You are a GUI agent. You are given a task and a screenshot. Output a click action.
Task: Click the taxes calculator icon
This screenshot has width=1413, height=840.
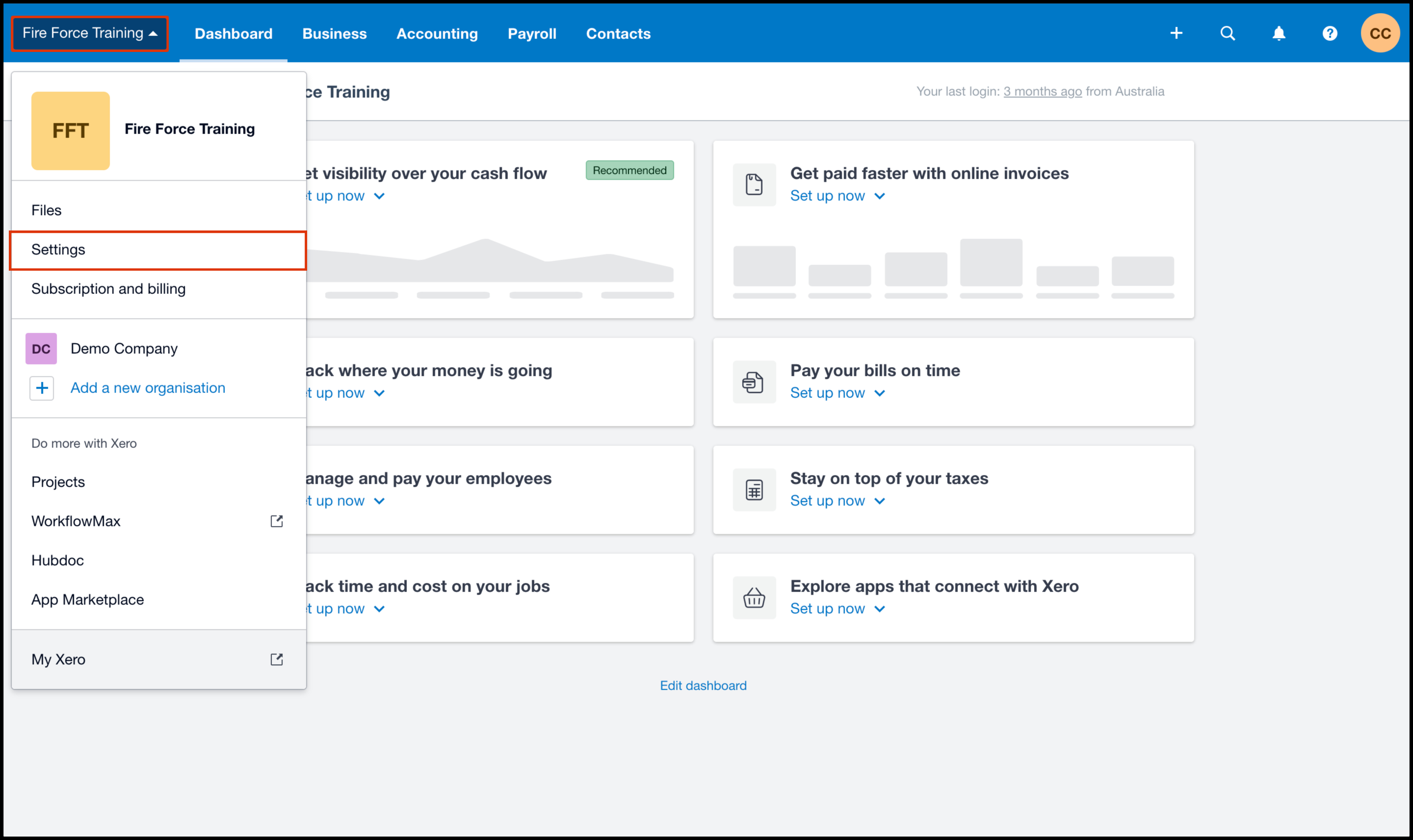tap(754, 489)
